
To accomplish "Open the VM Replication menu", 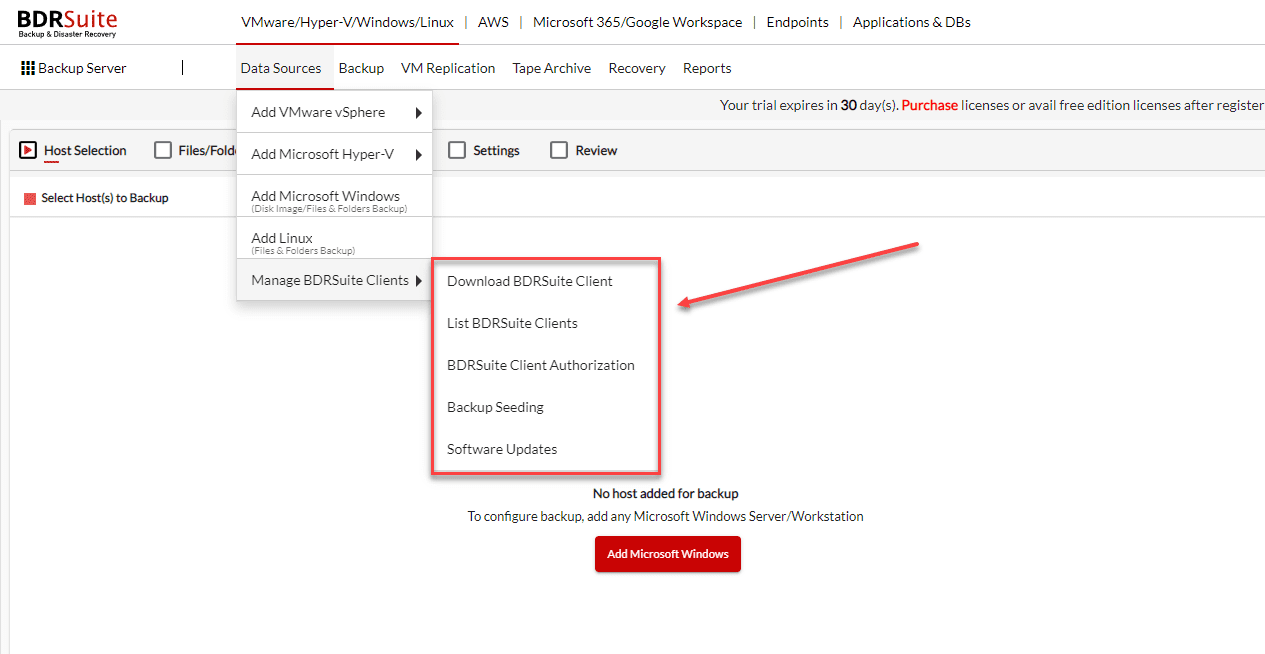I will (448, 68).
